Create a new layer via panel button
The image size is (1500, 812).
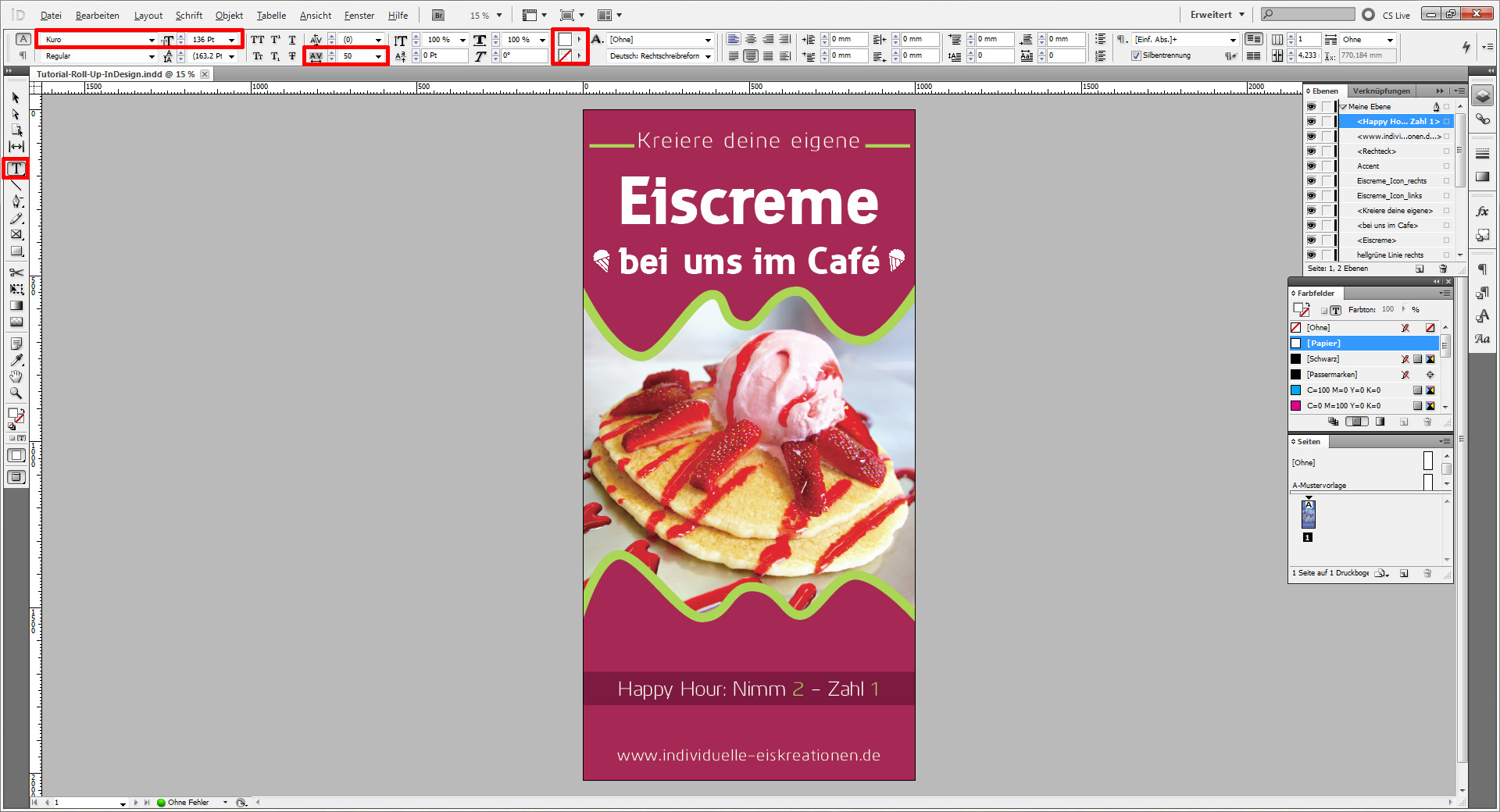[x=1420, y=269]
